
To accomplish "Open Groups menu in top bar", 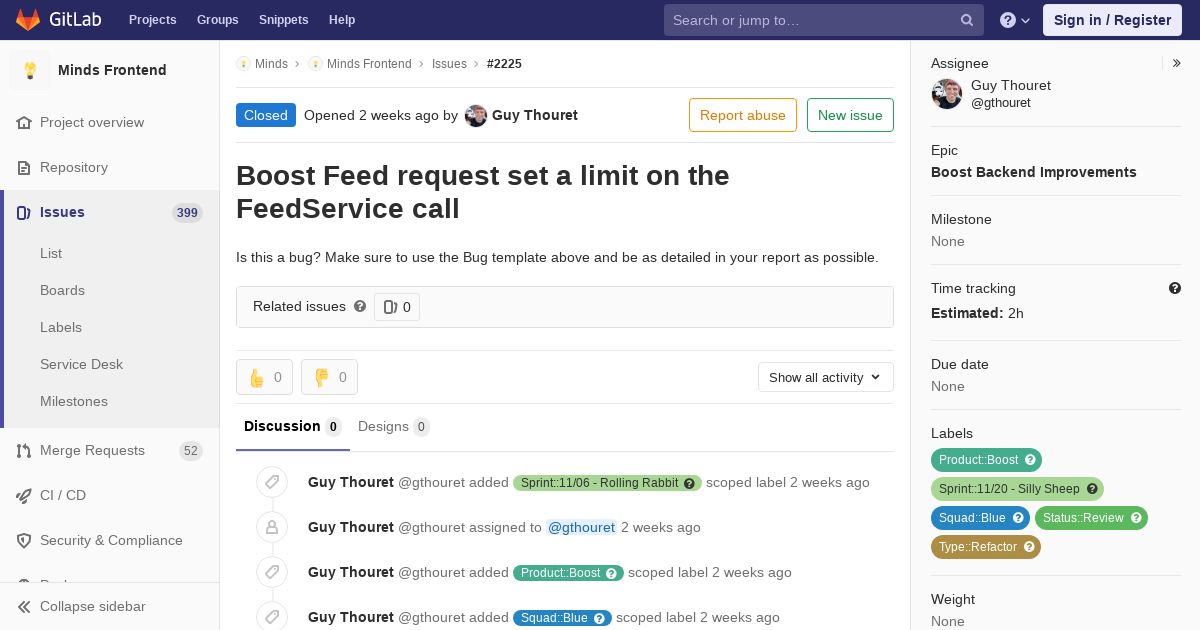I will pos(217,20).
